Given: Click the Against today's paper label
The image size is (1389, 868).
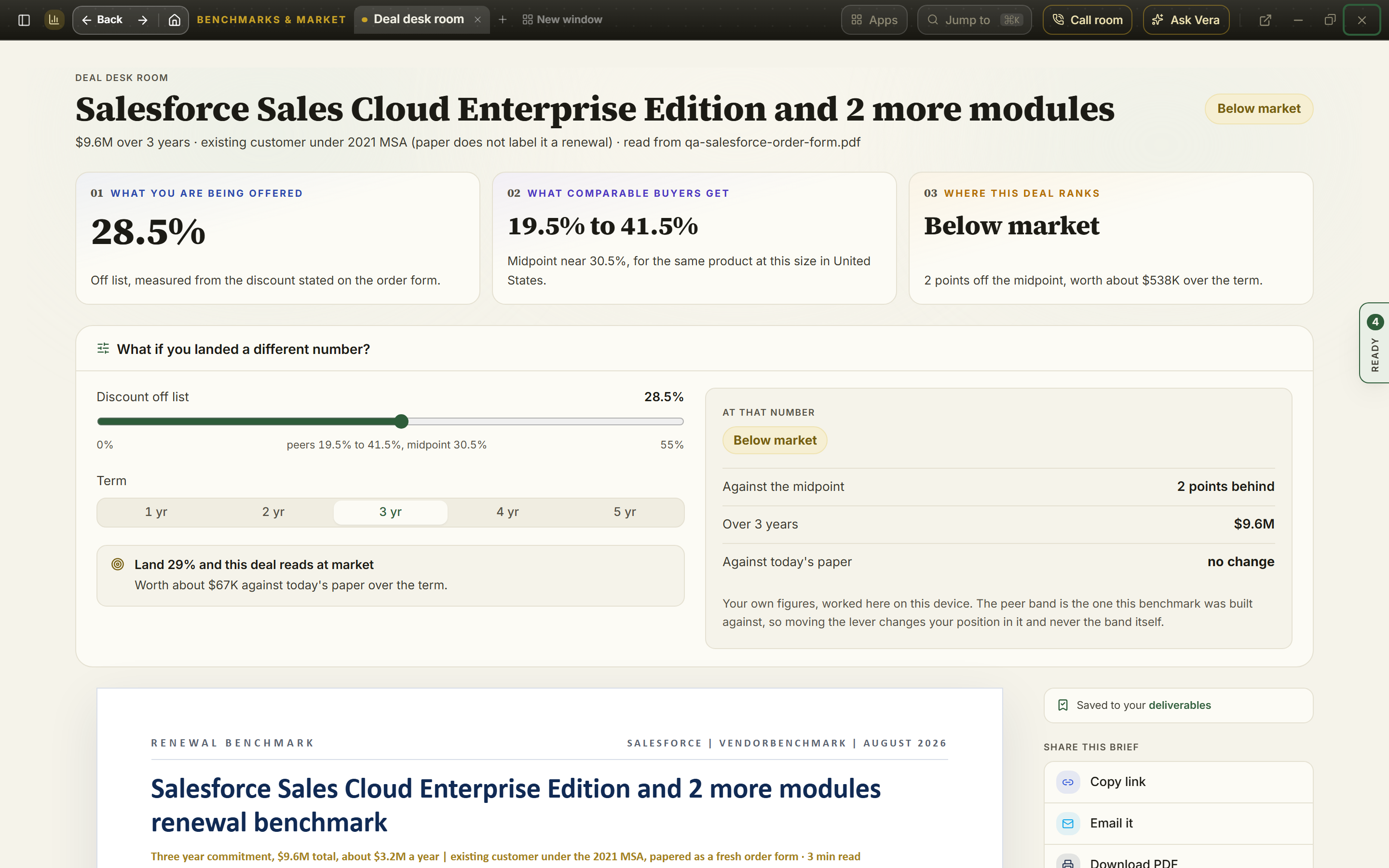Looking at the screenshot, I should point(787,561).
